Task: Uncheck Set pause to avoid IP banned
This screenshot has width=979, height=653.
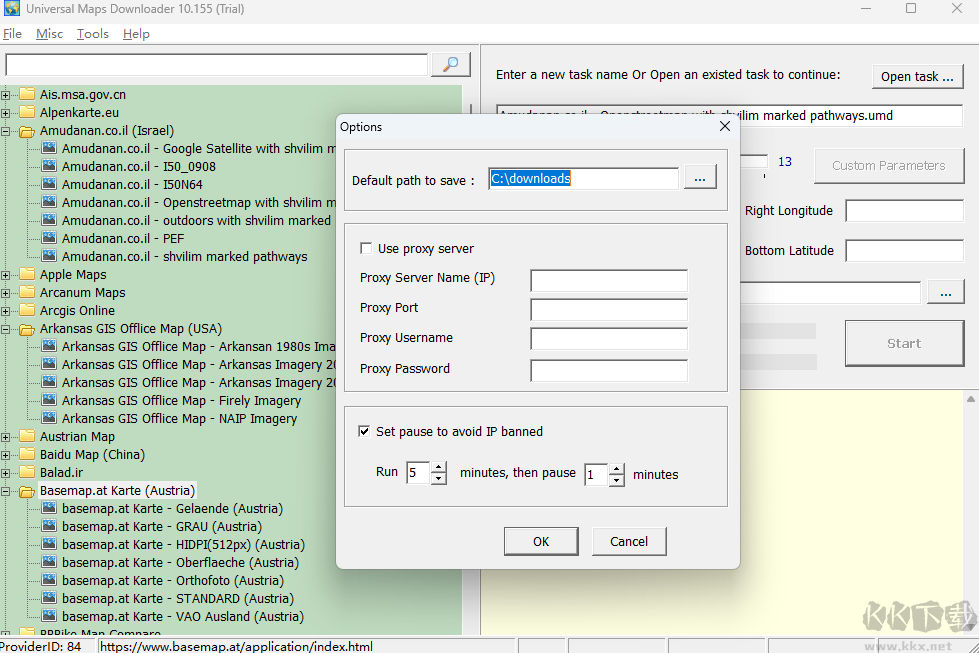Action: pos(365,431)
